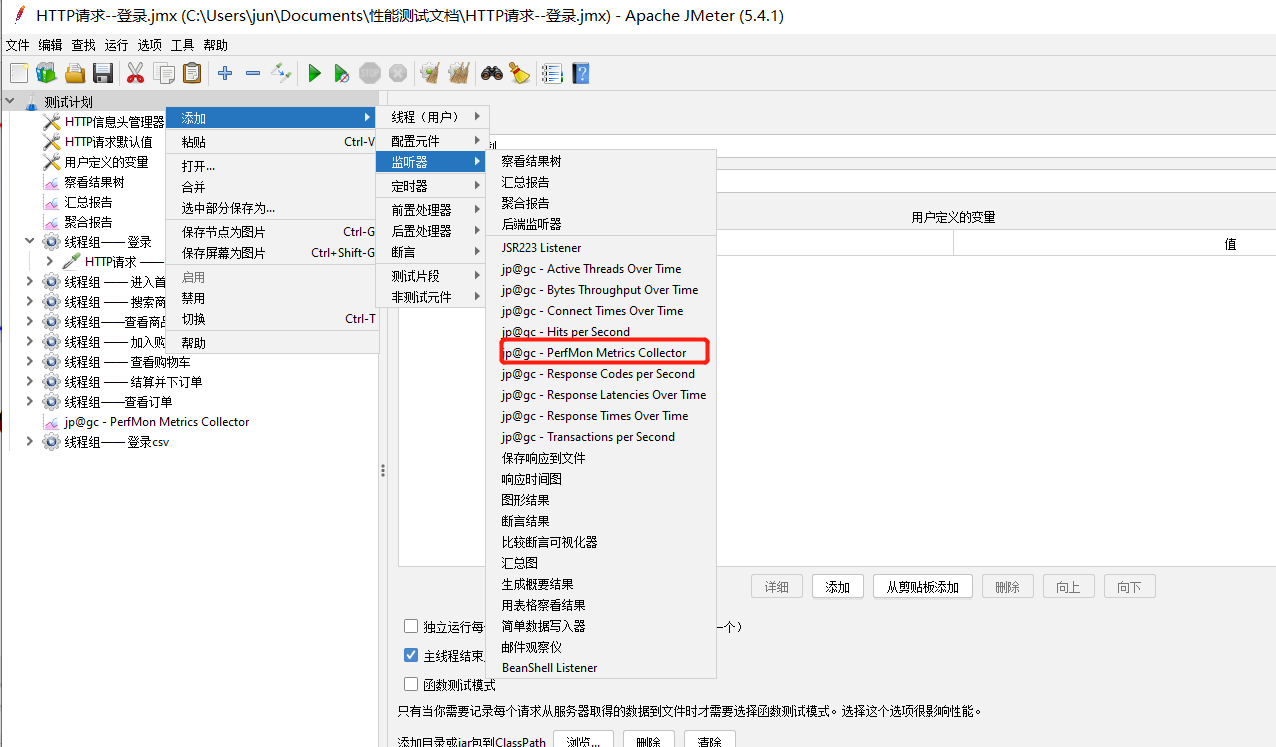Open the 定时器 submenu

click(x=430, y=186)
